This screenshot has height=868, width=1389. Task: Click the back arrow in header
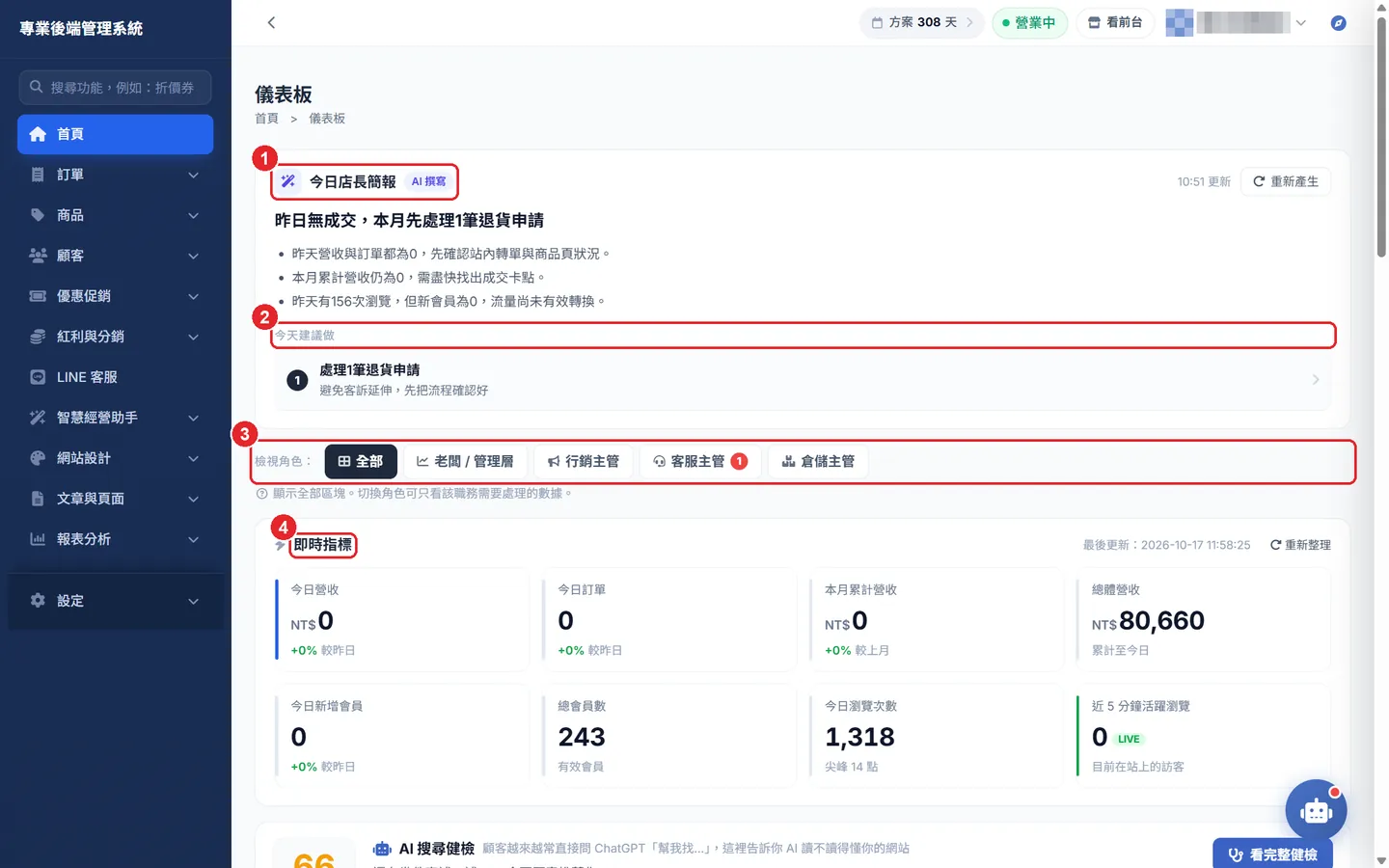271,22
